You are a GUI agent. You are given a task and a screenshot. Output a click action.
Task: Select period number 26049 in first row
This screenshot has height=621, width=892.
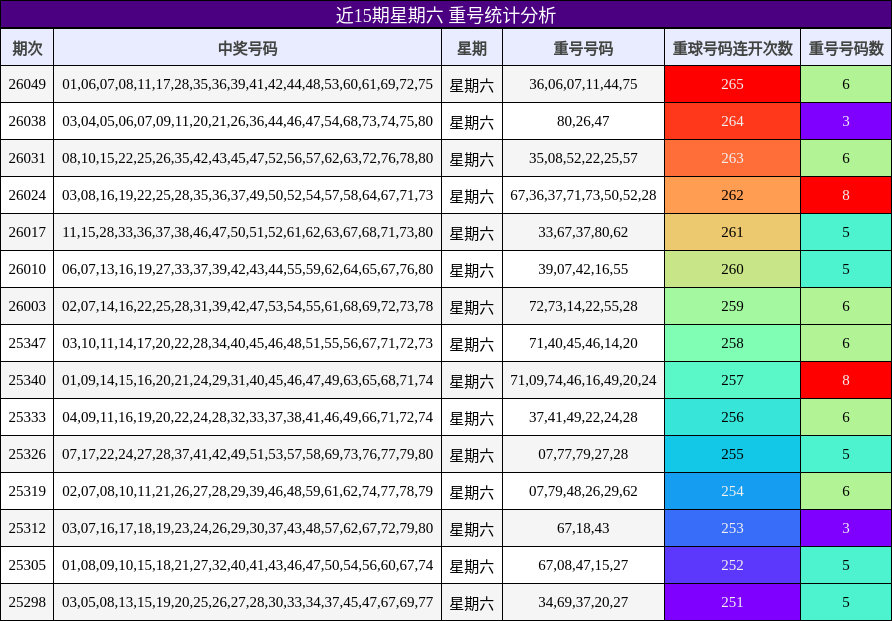27,84
